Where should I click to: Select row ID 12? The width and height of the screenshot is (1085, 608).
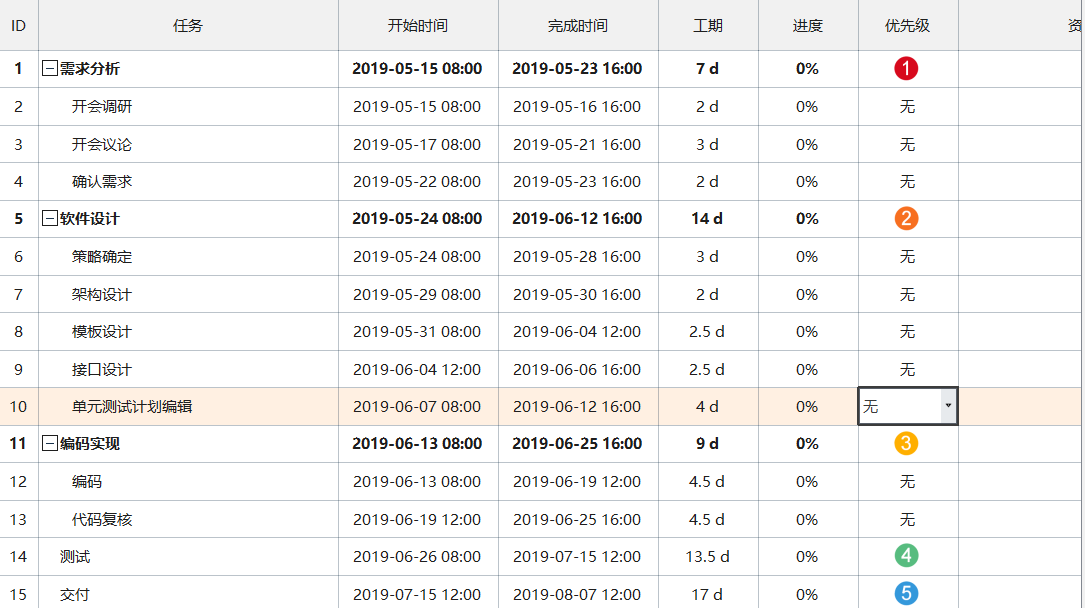pos(18,482)
